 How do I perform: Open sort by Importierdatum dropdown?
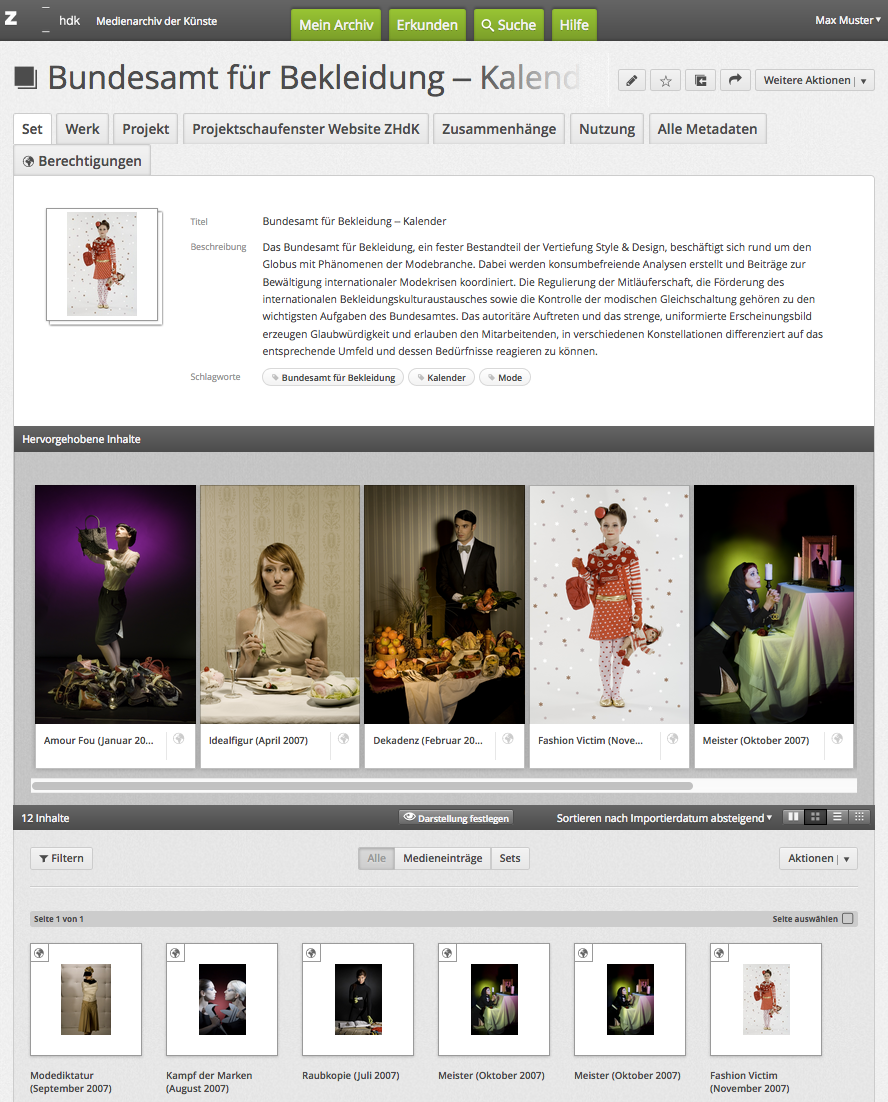[x=664, y=818]
